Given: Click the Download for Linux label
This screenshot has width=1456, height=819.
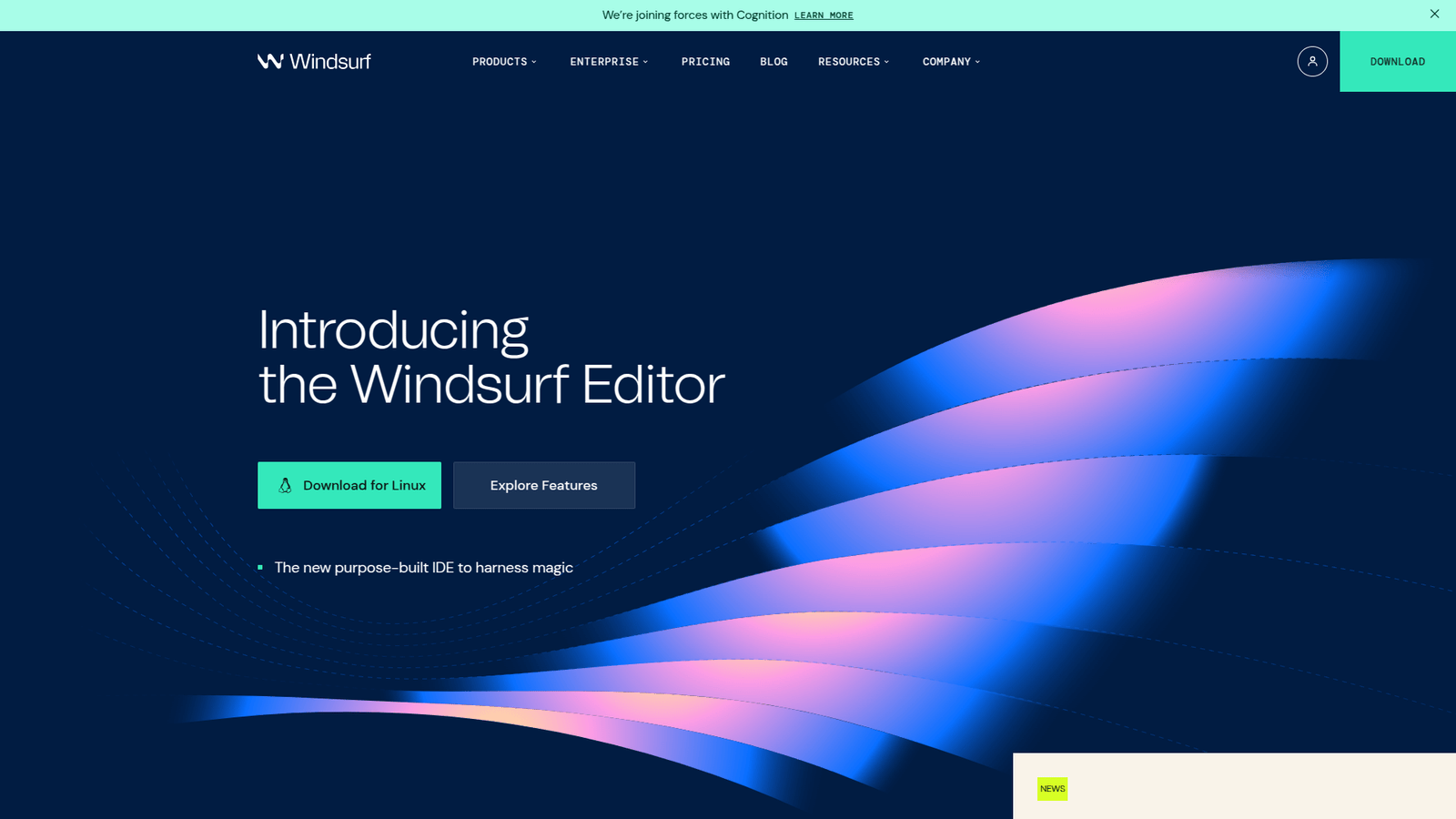Looking at the screenshot, I should [364, 486].
